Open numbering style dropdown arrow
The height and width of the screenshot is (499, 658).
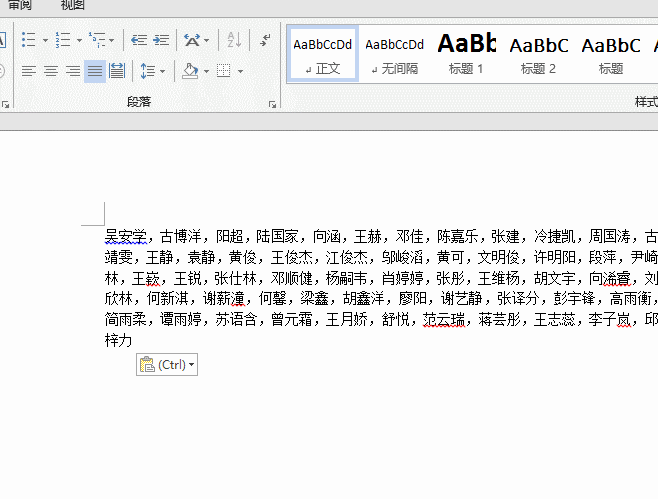point(79,40)
